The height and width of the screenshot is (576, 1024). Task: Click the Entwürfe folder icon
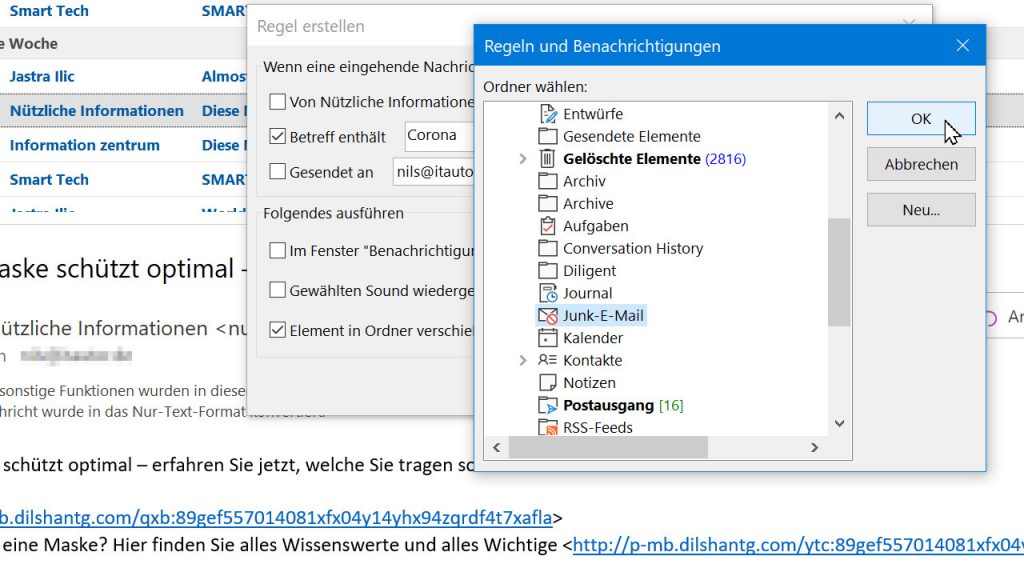coord(547,114)
